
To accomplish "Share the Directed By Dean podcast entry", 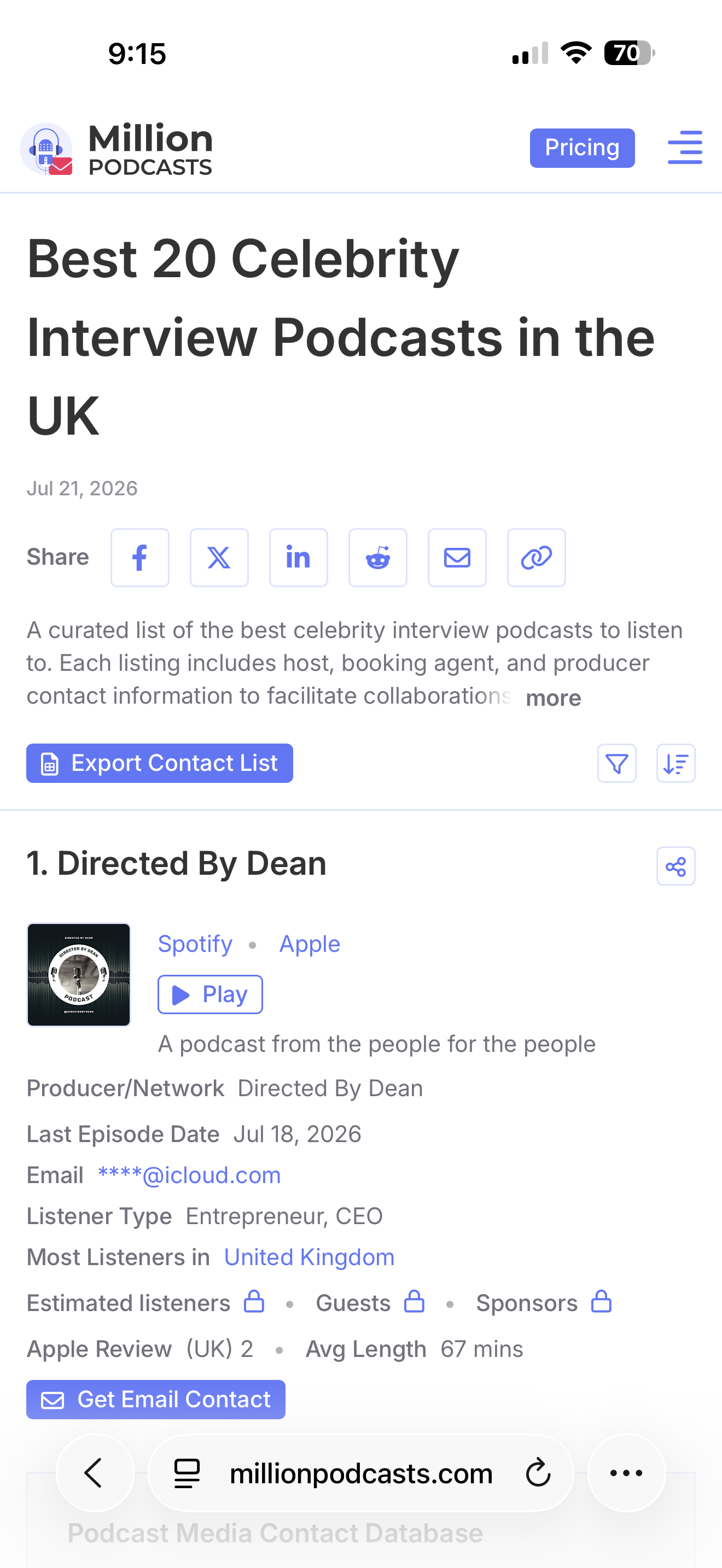I will tap(676, 866).
